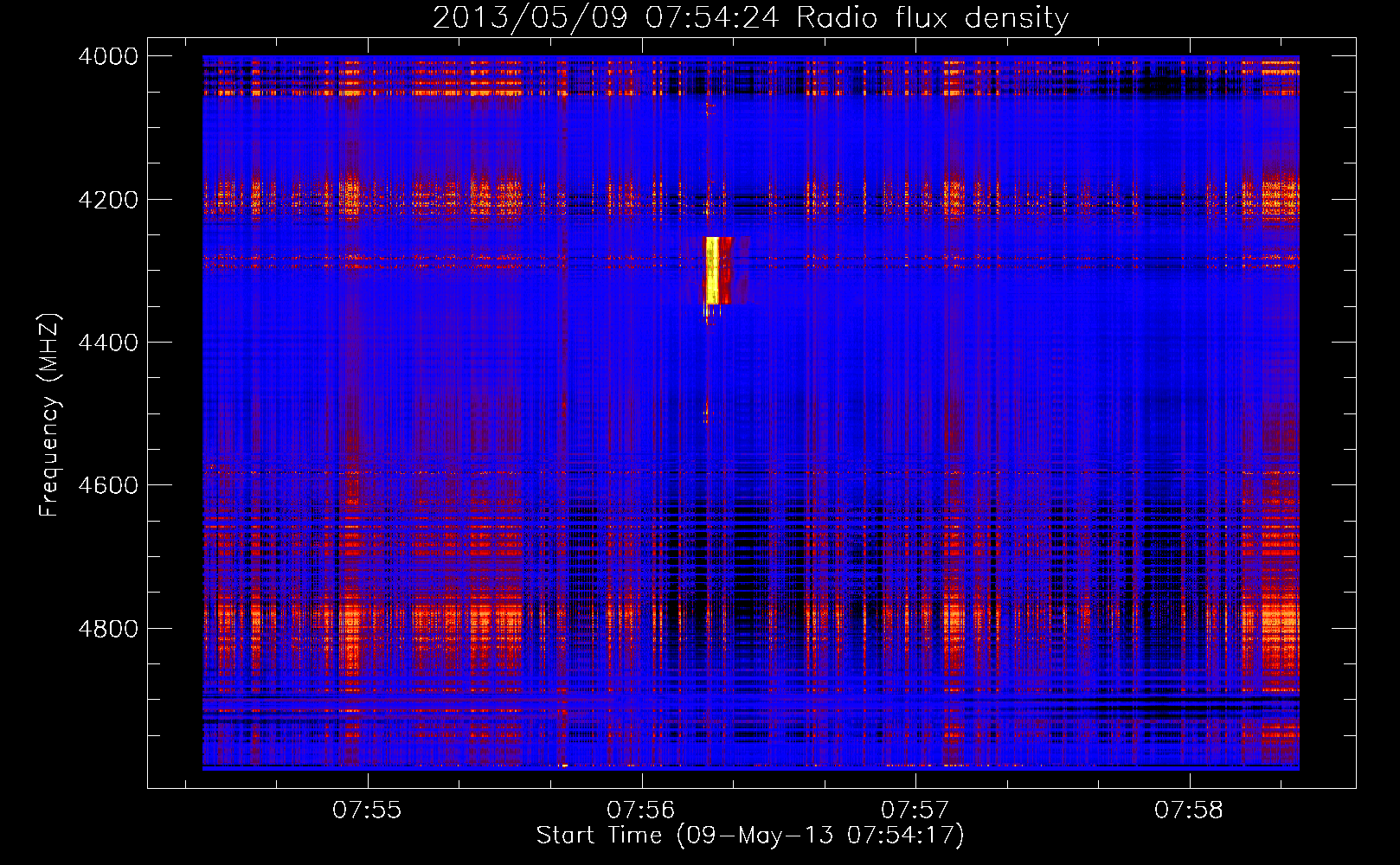1400x865 pixels.
Task: Click the plot title '2013/05/09 07:54:24 Radio flux density'
Action: click(750, 17)
